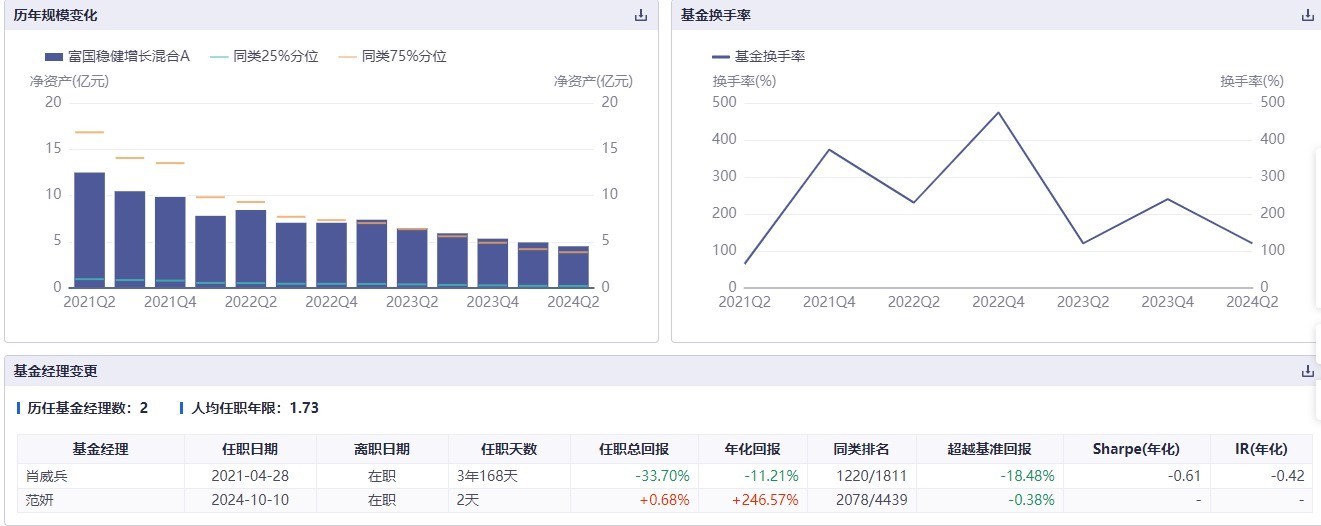The image size is (1321, 526).
Task: Click the 同类排名 column header
Action: pos(861,449)
